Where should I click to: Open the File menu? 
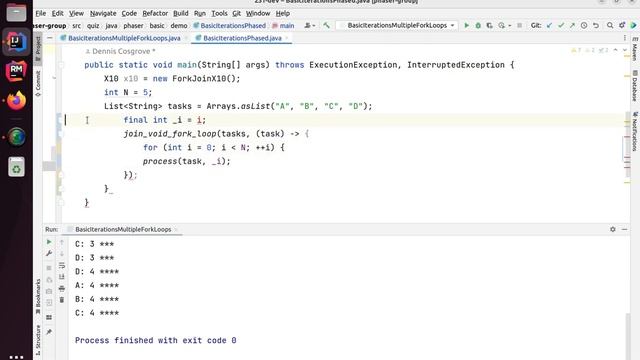pyautogui.click(x=41, y=13)
